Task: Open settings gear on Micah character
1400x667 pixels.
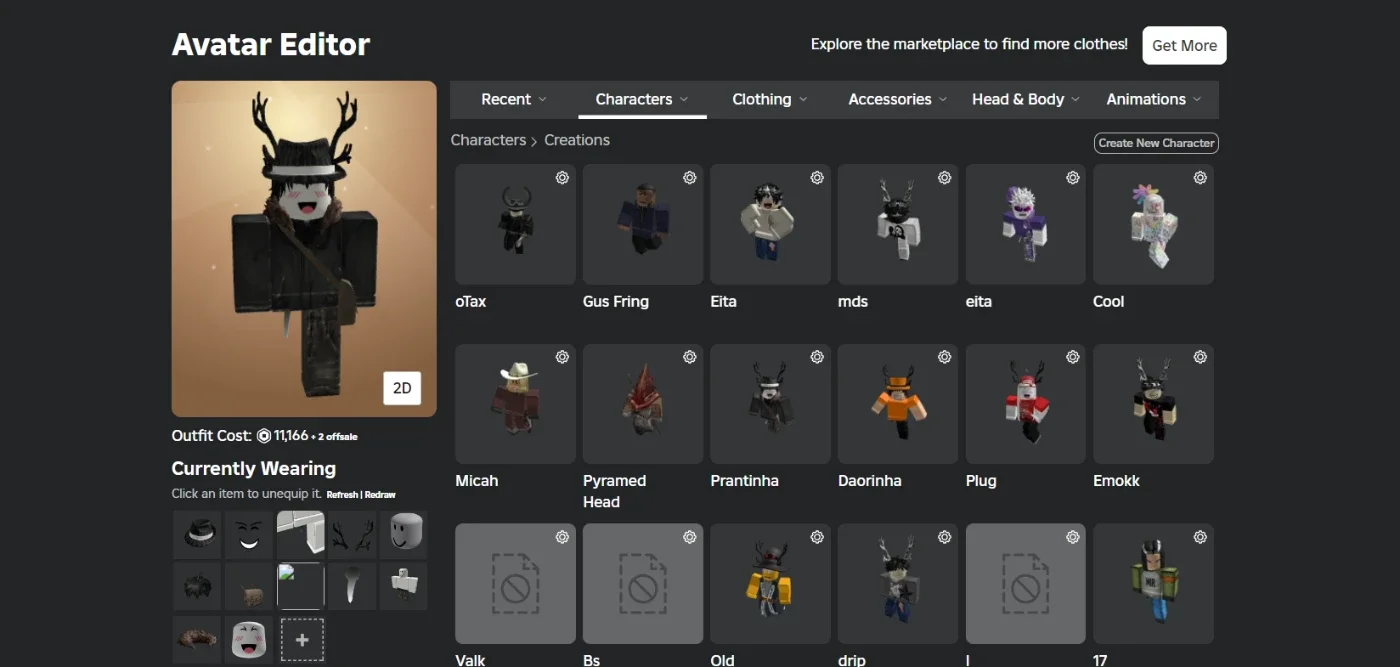Action: [x=562, y=357]
